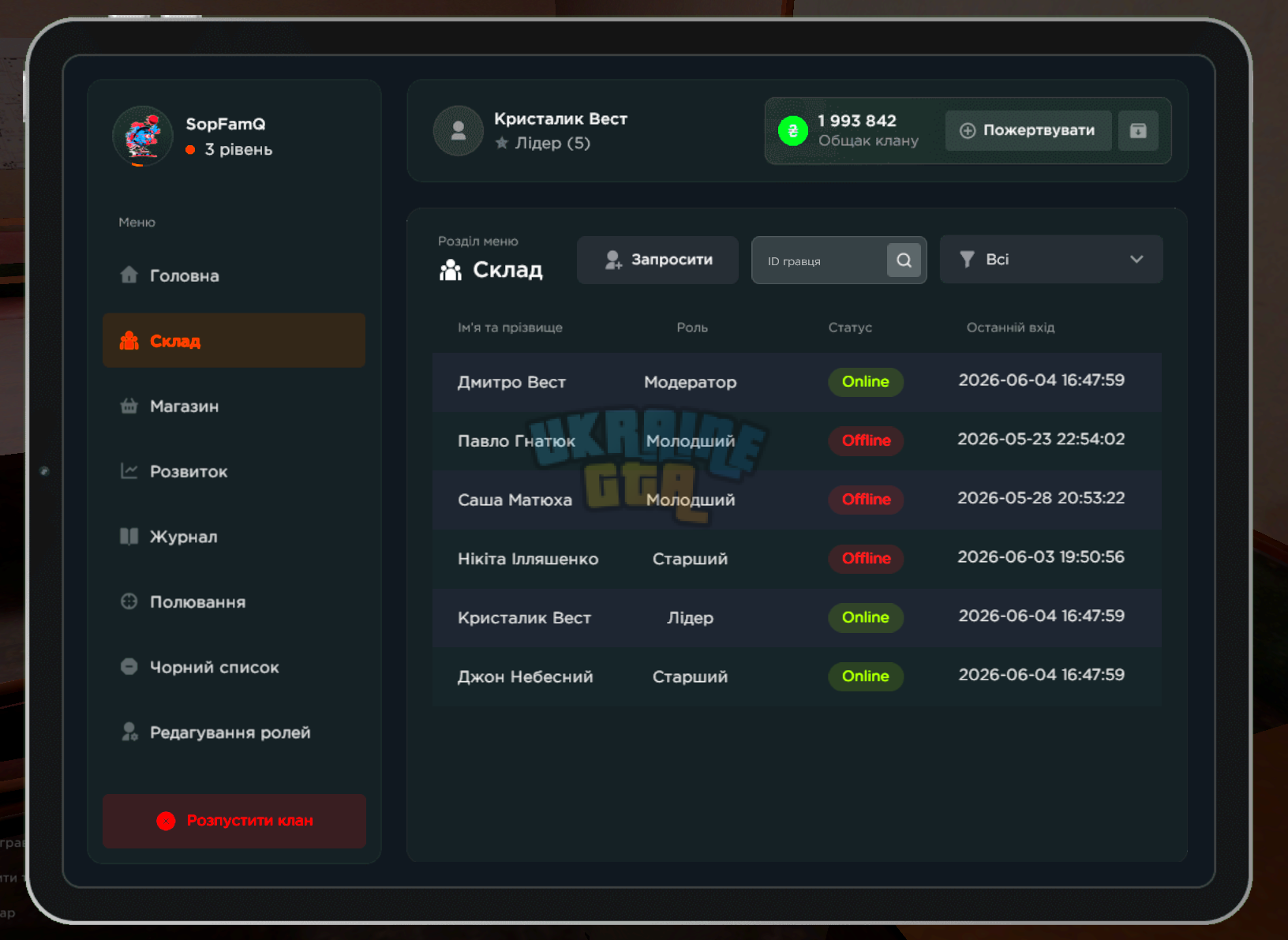Click the green currency coin icon
This screenshot has width=1288, height=940.
(793, 131)
